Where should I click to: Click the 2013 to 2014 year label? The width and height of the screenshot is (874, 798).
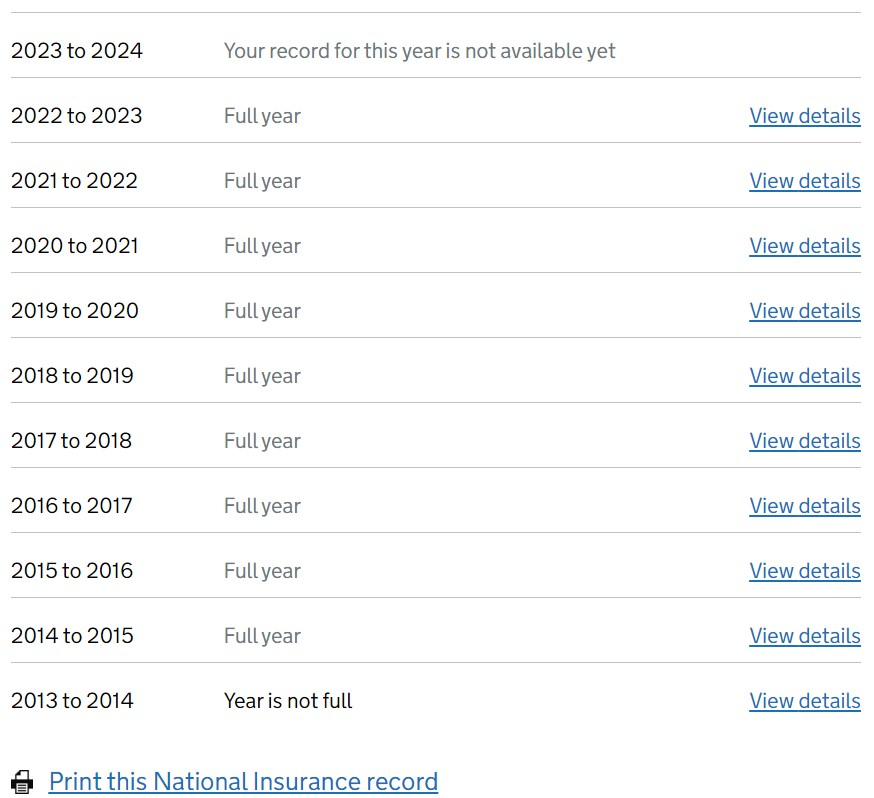coord(72,701)
